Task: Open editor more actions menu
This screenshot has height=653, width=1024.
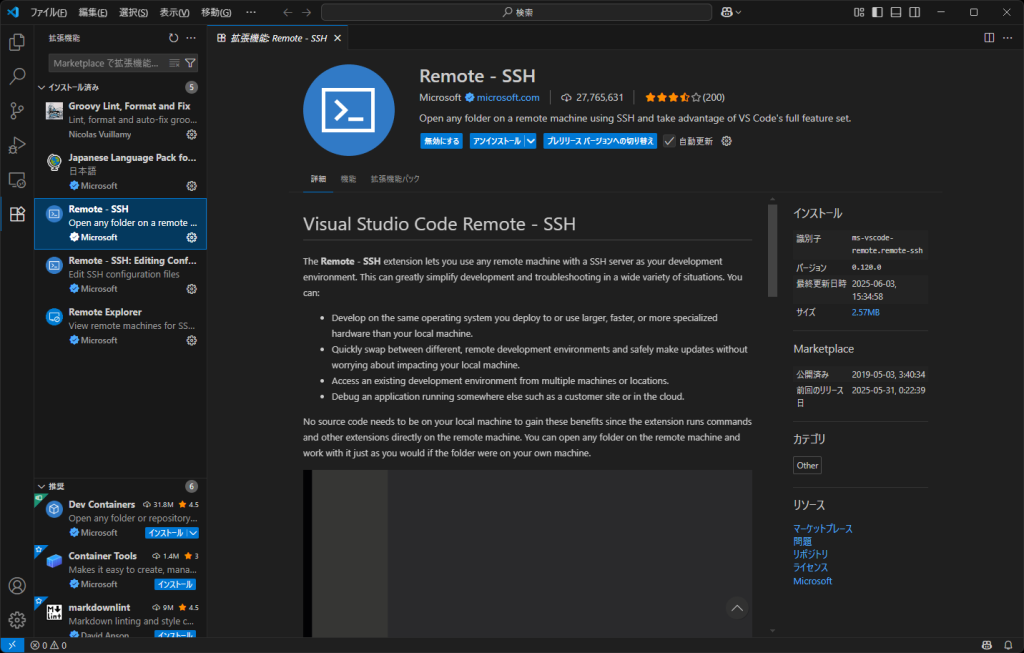Action: (x=1008, y=38)
